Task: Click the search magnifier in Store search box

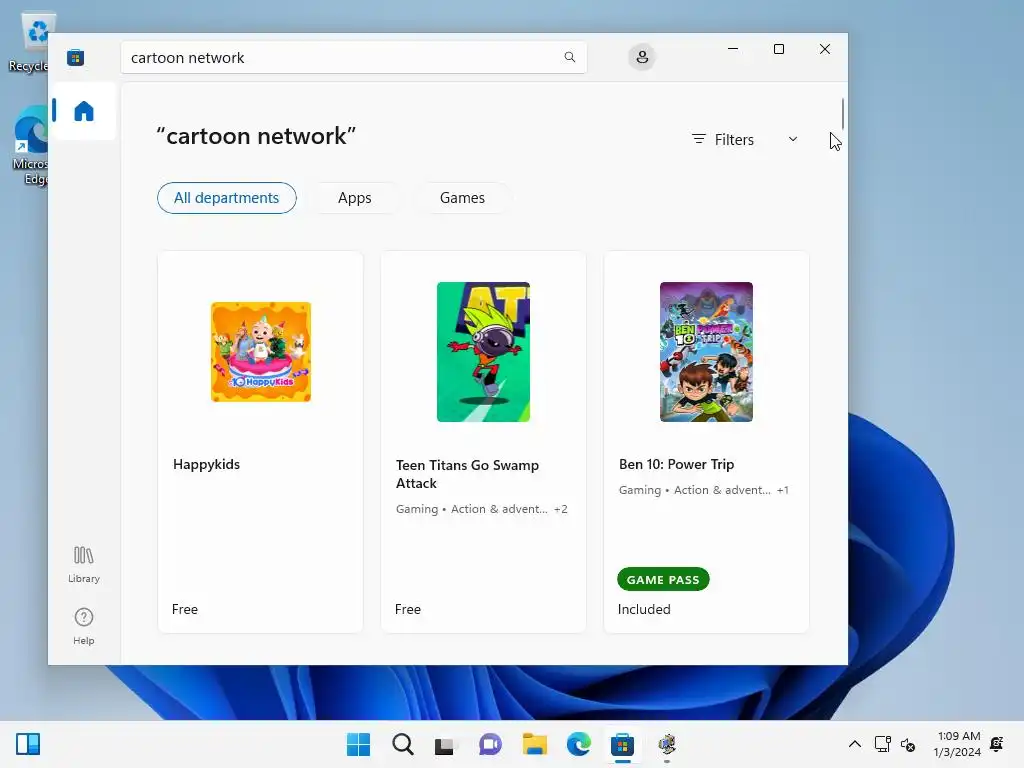Action: 569,57
